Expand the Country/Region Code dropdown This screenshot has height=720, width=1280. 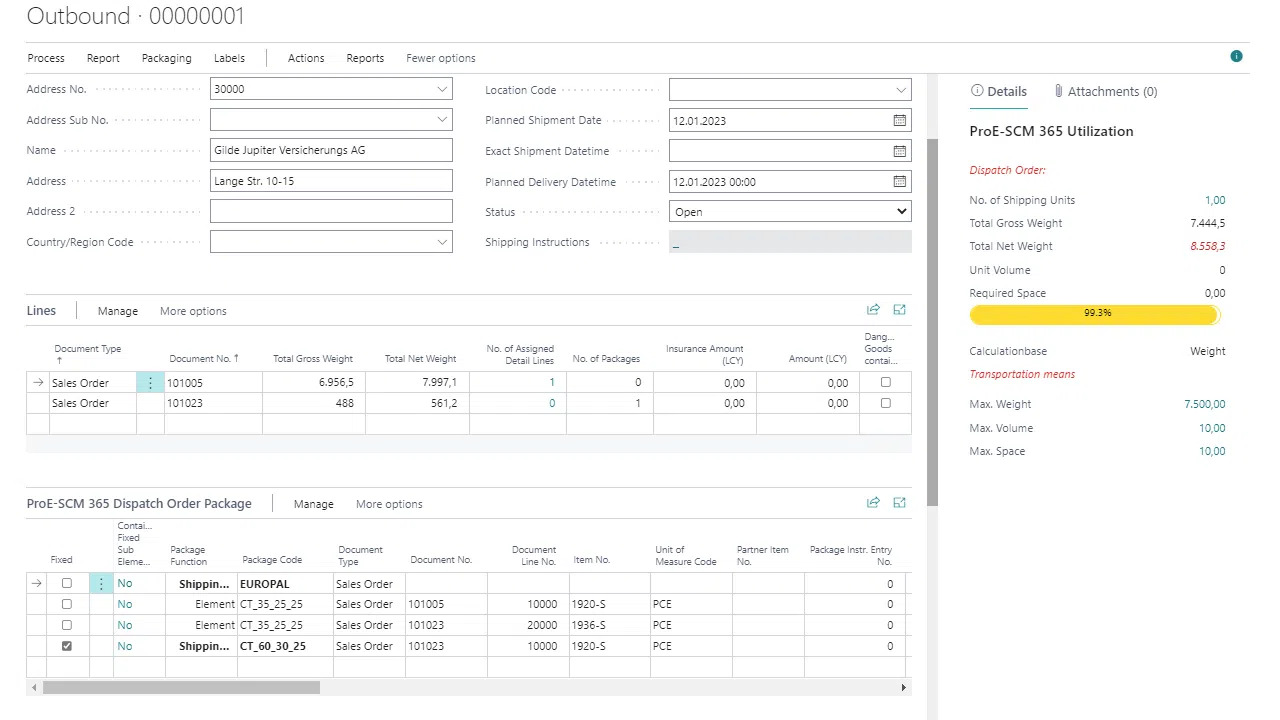point(442,242)
